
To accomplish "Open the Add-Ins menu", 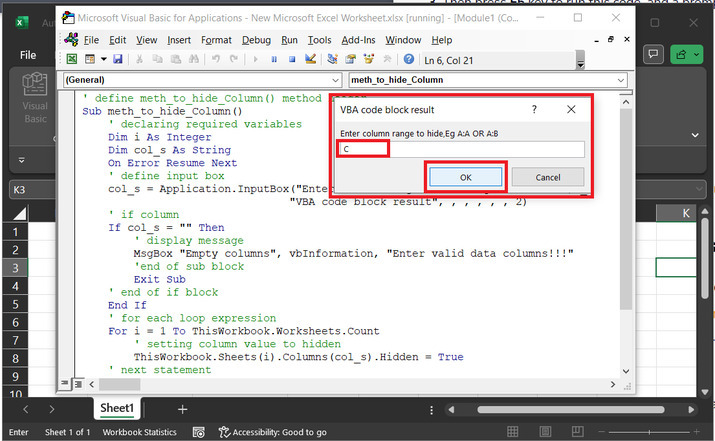I will [358, 40].
